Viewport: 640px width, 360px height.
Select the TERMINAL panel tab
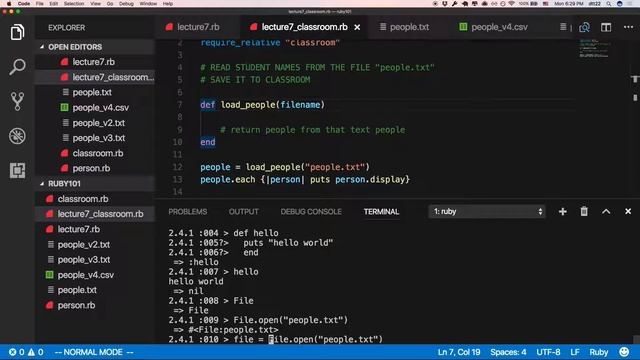[x=381, y=211]
